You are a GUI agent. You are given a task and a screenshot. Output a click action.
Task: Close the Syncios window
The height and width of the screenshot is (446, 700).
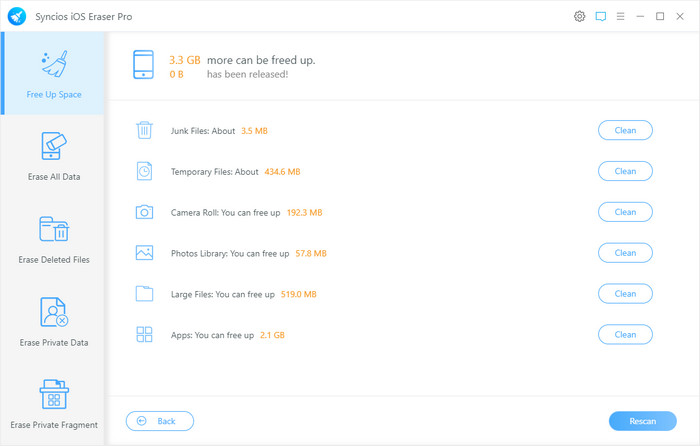click(680, 17)
